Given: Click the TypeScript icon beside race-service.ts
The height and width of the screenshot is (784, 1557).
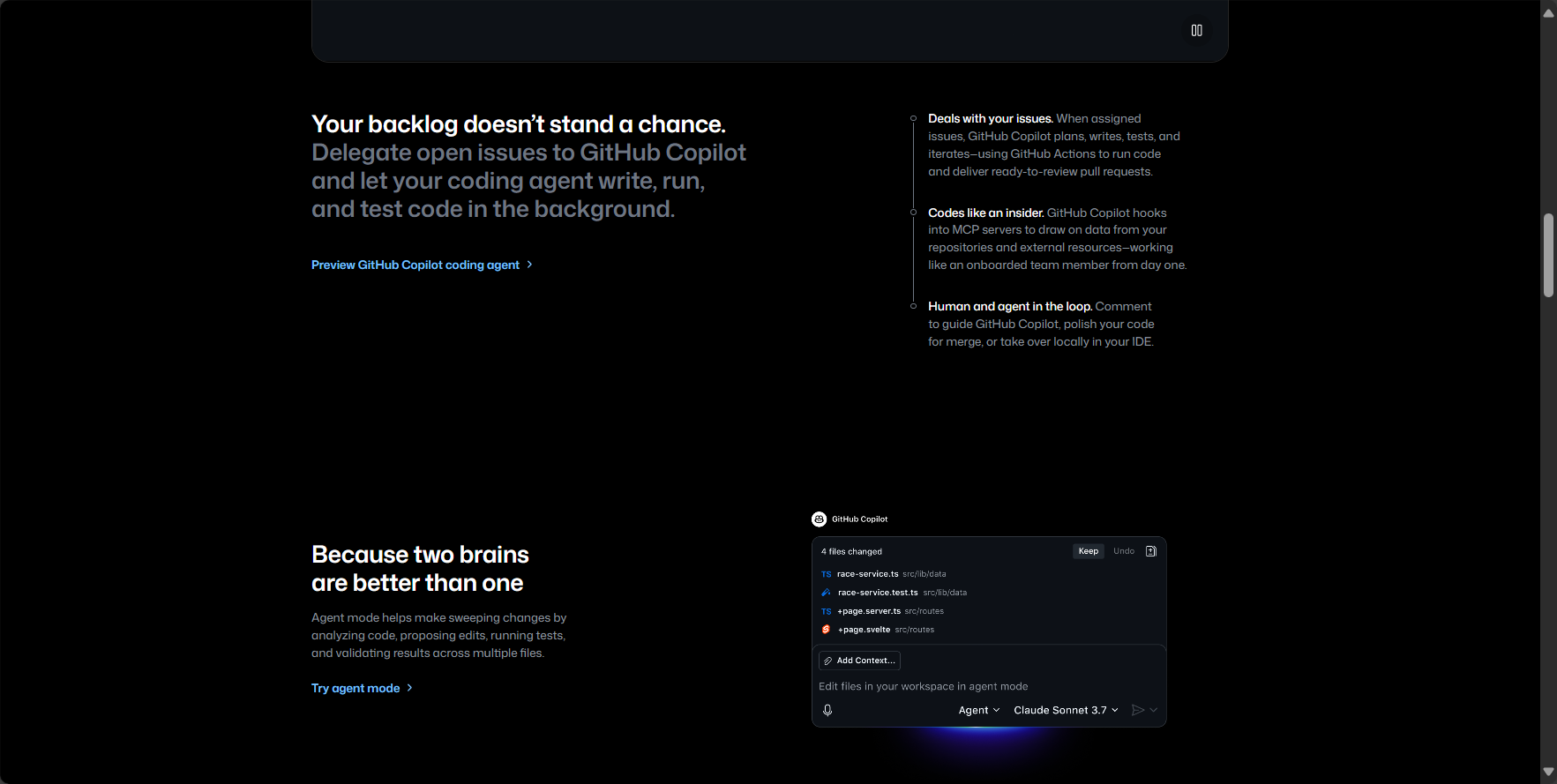Looking at the screenshot, I should (827, 574).
